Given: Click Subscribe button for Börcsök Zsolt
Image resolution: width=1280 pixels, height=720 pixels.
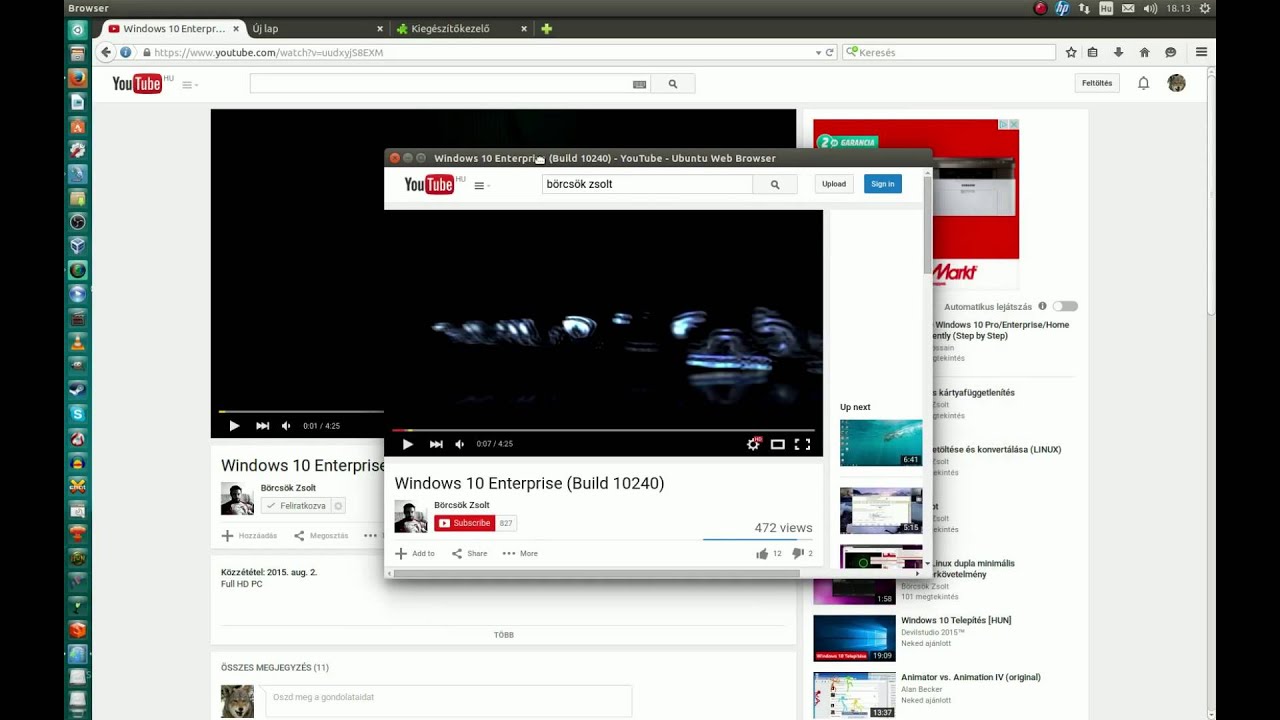Looking at the screenshot, I should 465,523.
